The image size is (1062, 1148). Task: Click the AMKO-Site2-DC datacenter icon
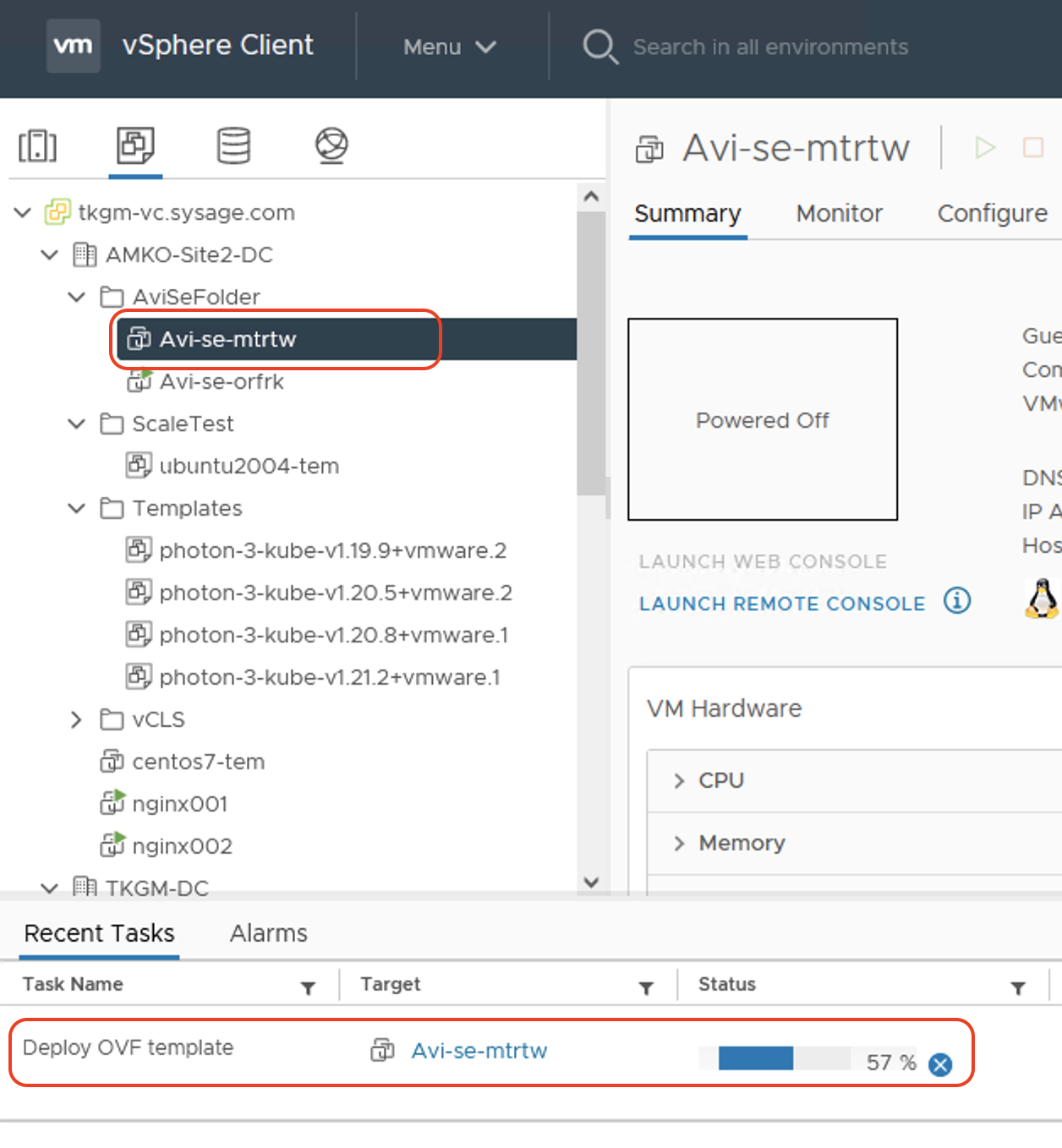coord(85,254)
